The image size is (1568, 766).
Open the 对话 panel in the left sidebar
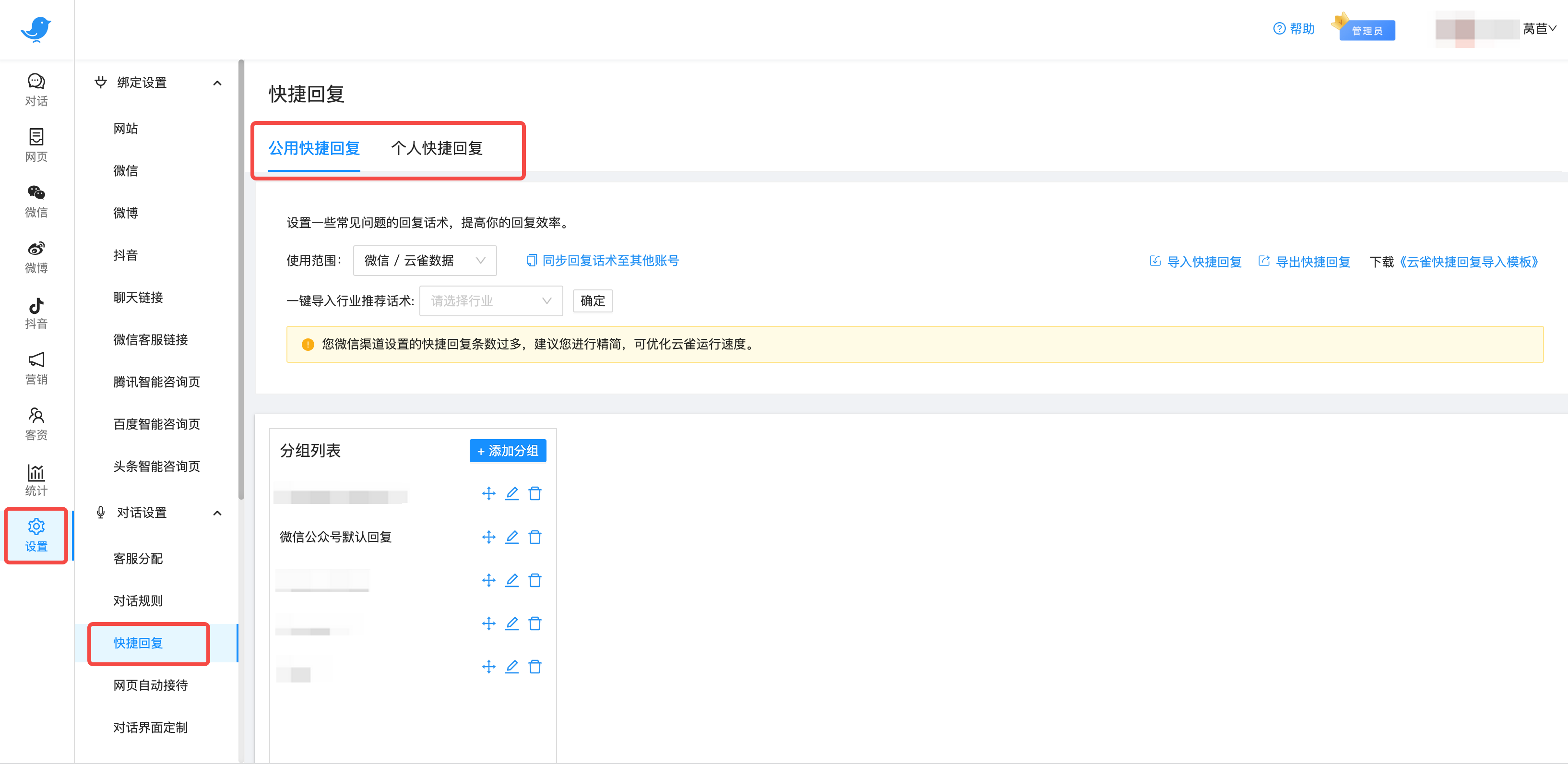(36, 88)
